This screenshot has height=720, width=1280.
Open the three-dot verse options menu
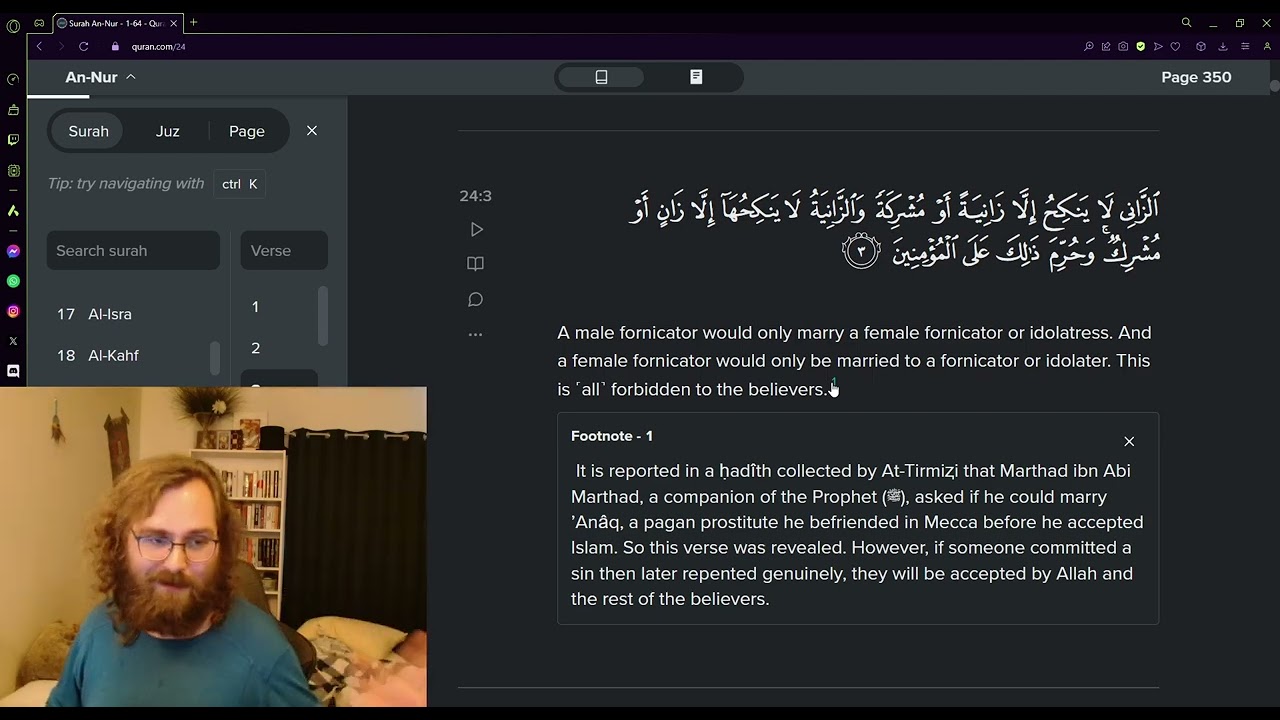click(476, 335)
